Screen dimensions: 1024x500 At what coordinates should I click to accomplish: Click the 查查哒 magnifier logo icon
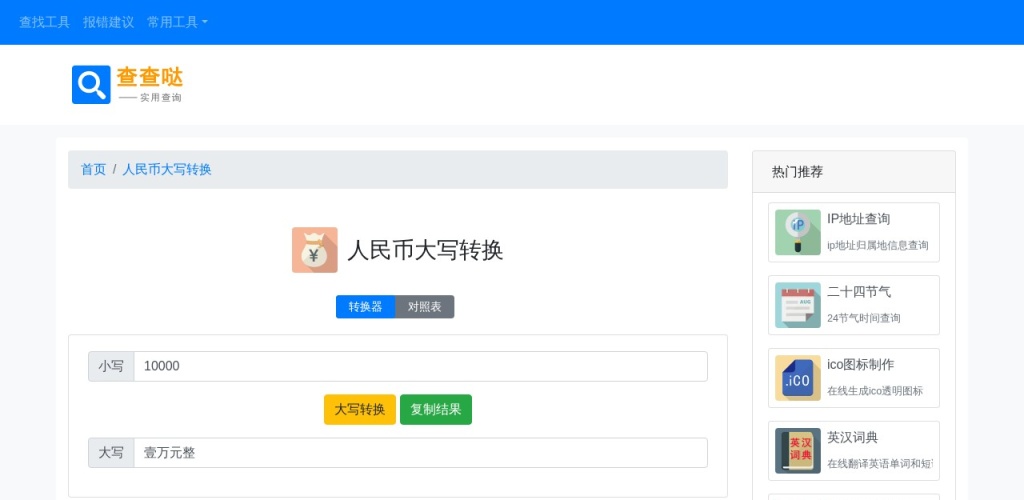click(x=91, y=85)
